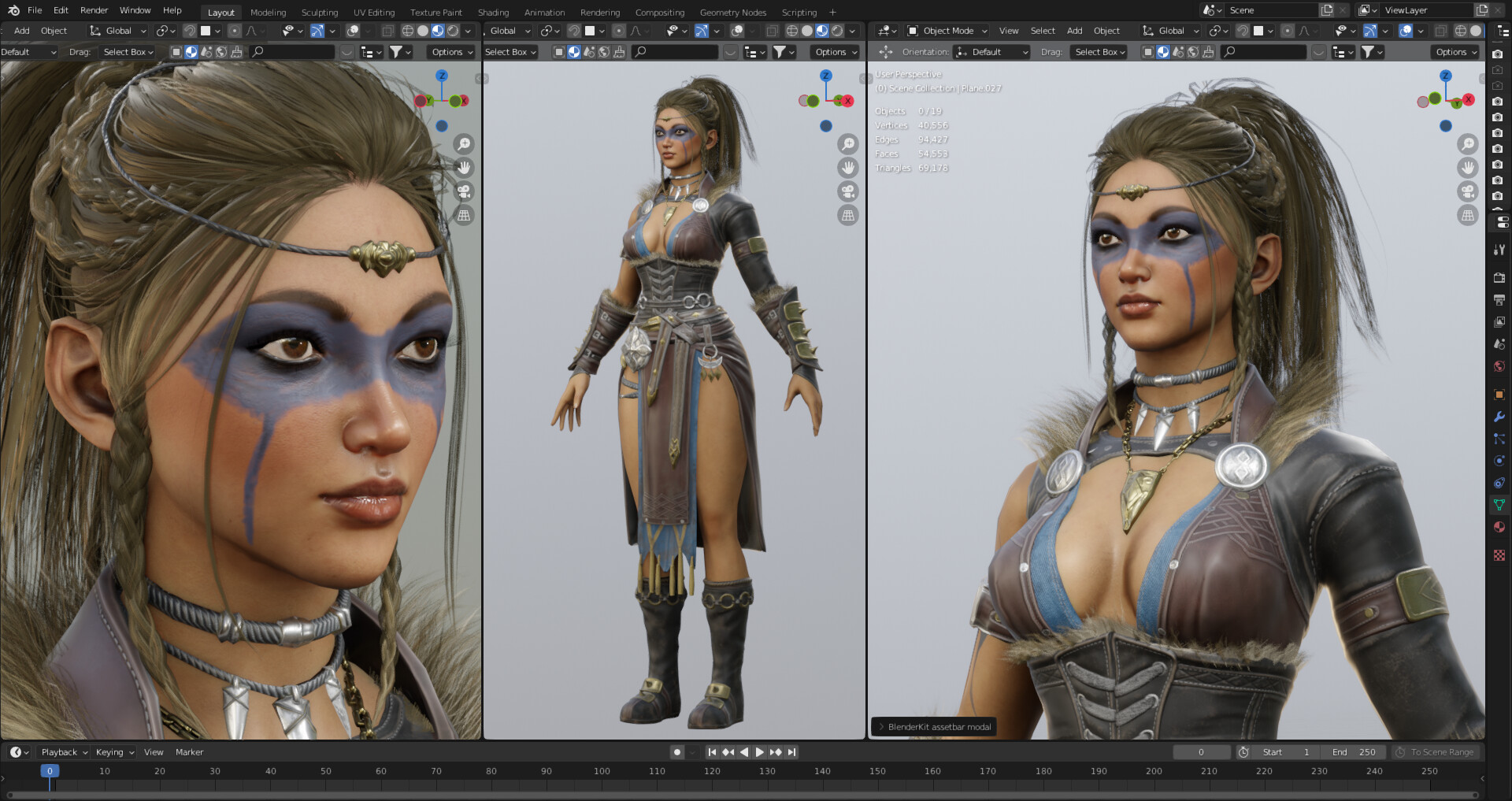The width and height of the screenshot is (1512, 801).
Task: Open Orientation Default dropdown
Action: (991, 52)
